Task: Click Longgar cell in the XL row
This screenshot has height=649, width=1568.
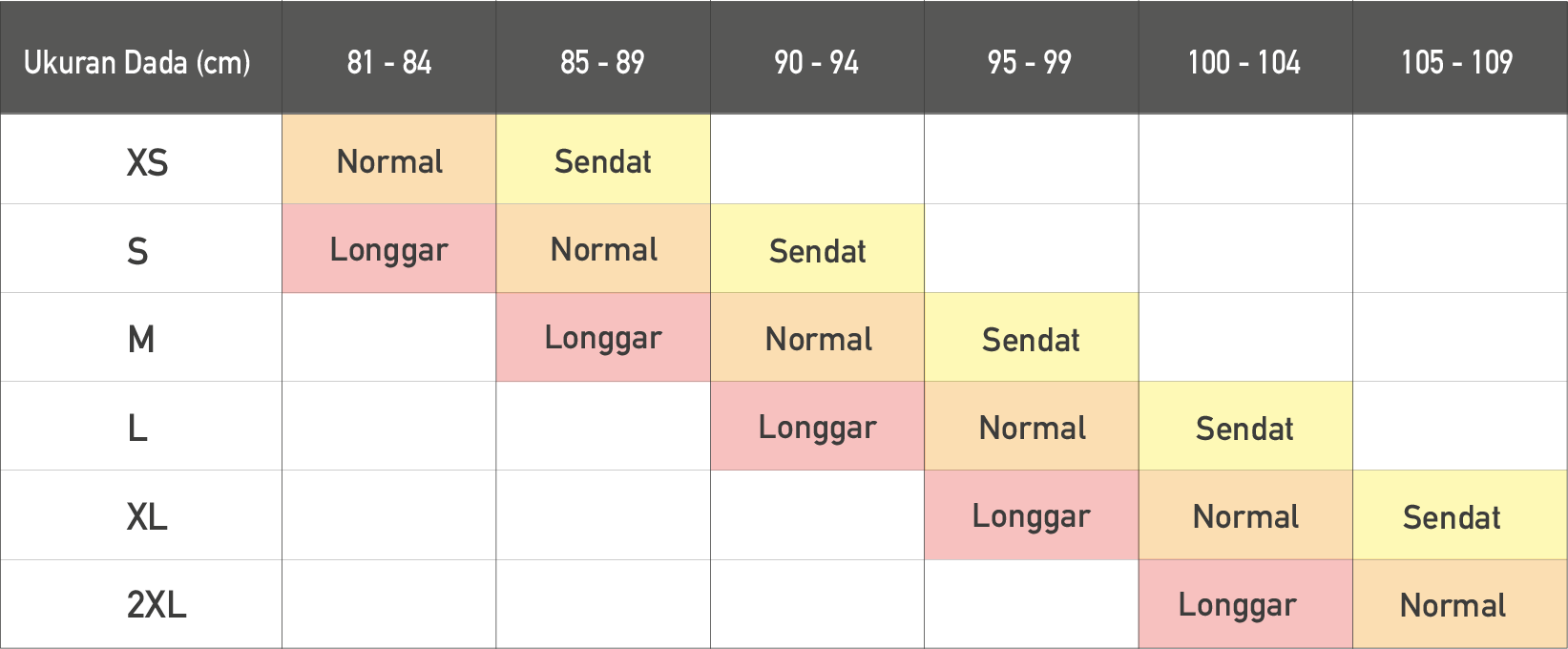Action: [x=1031, y=514]
